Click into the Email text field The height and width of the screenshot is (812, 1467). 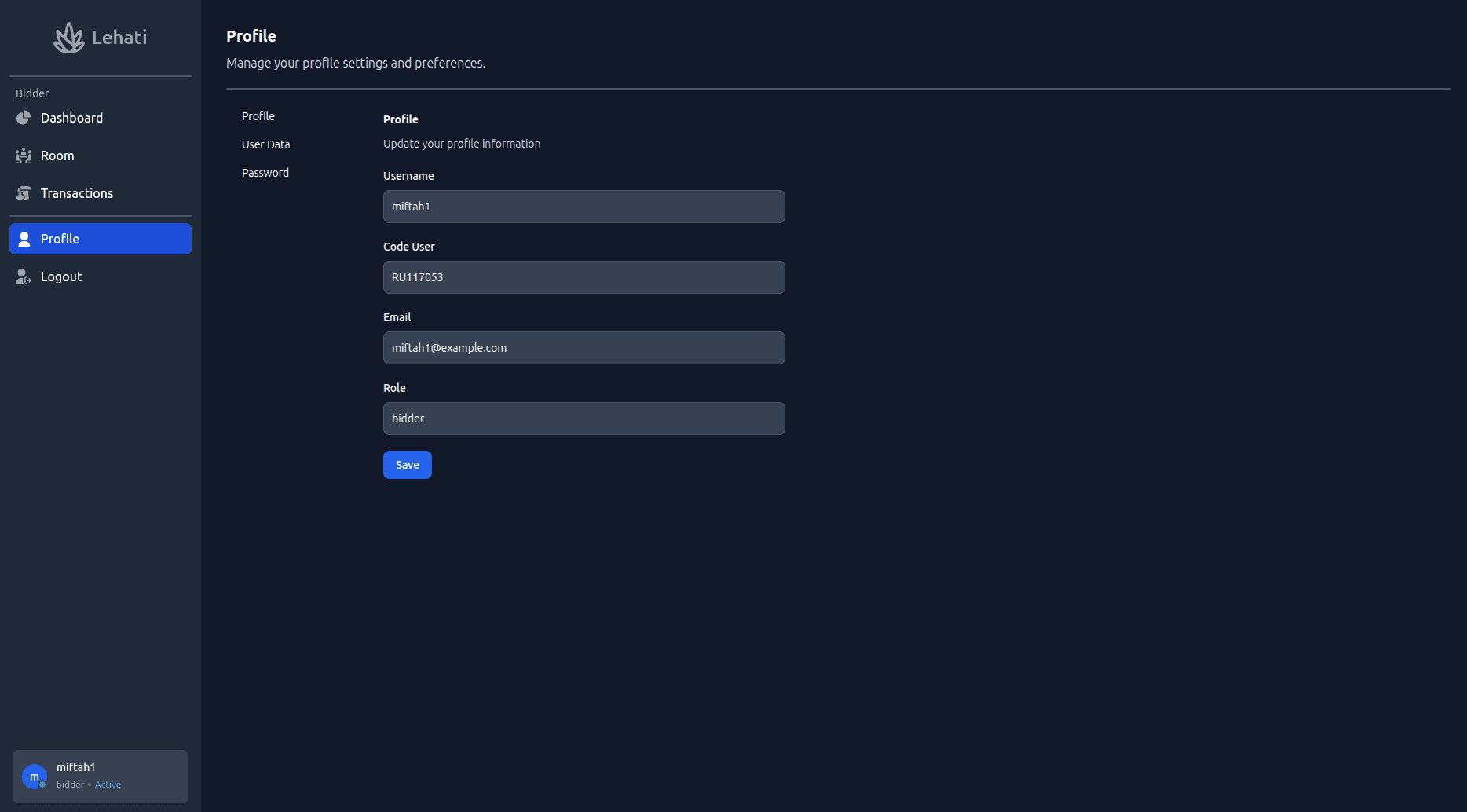(x=584, y=348)
